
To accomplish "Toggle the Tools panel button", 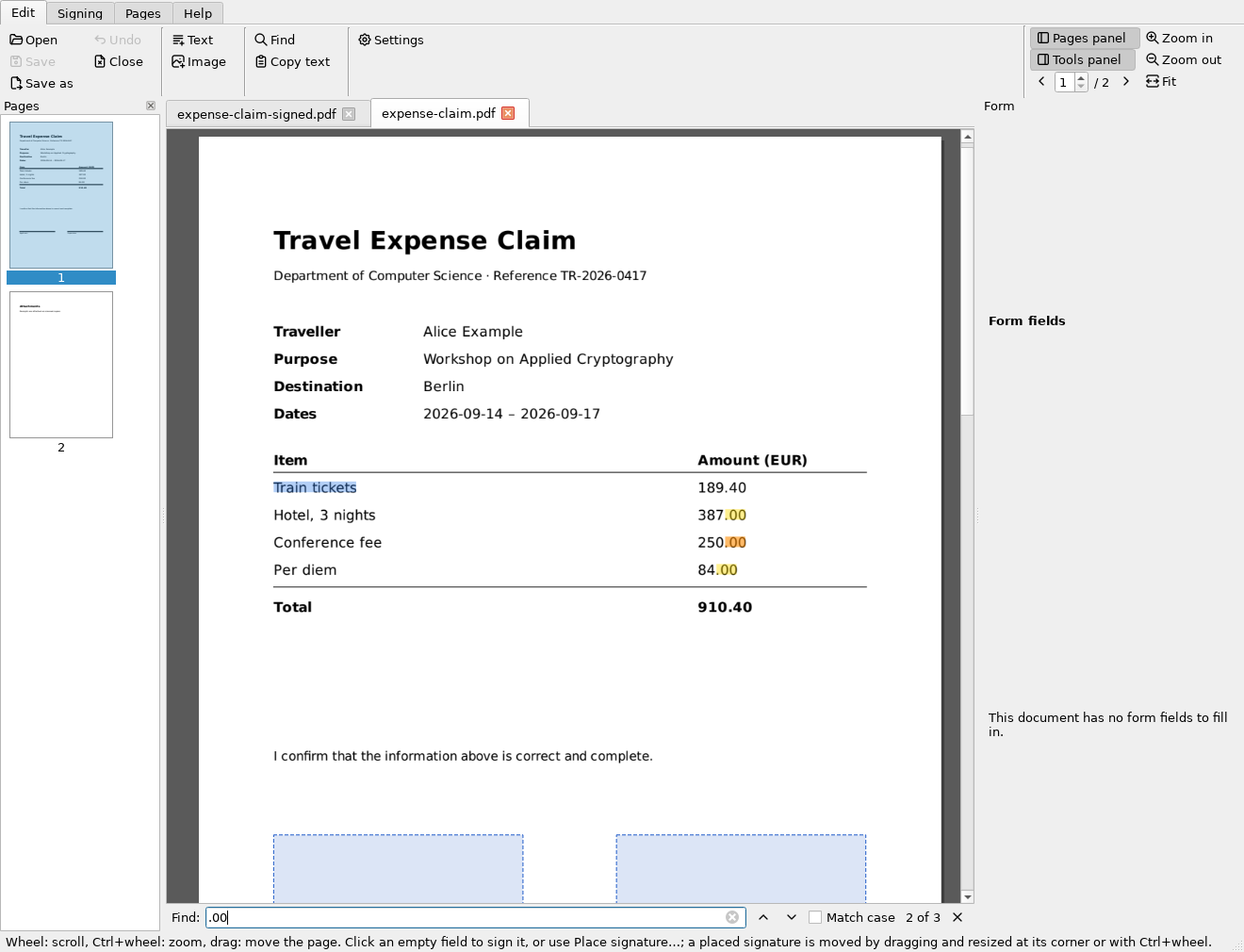I will 1082,59.
